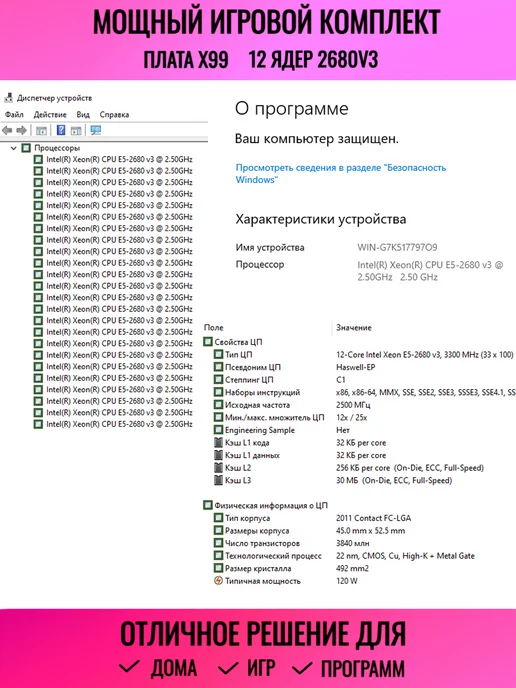Click the icon beside Число транзисторов

coord(219,543)
